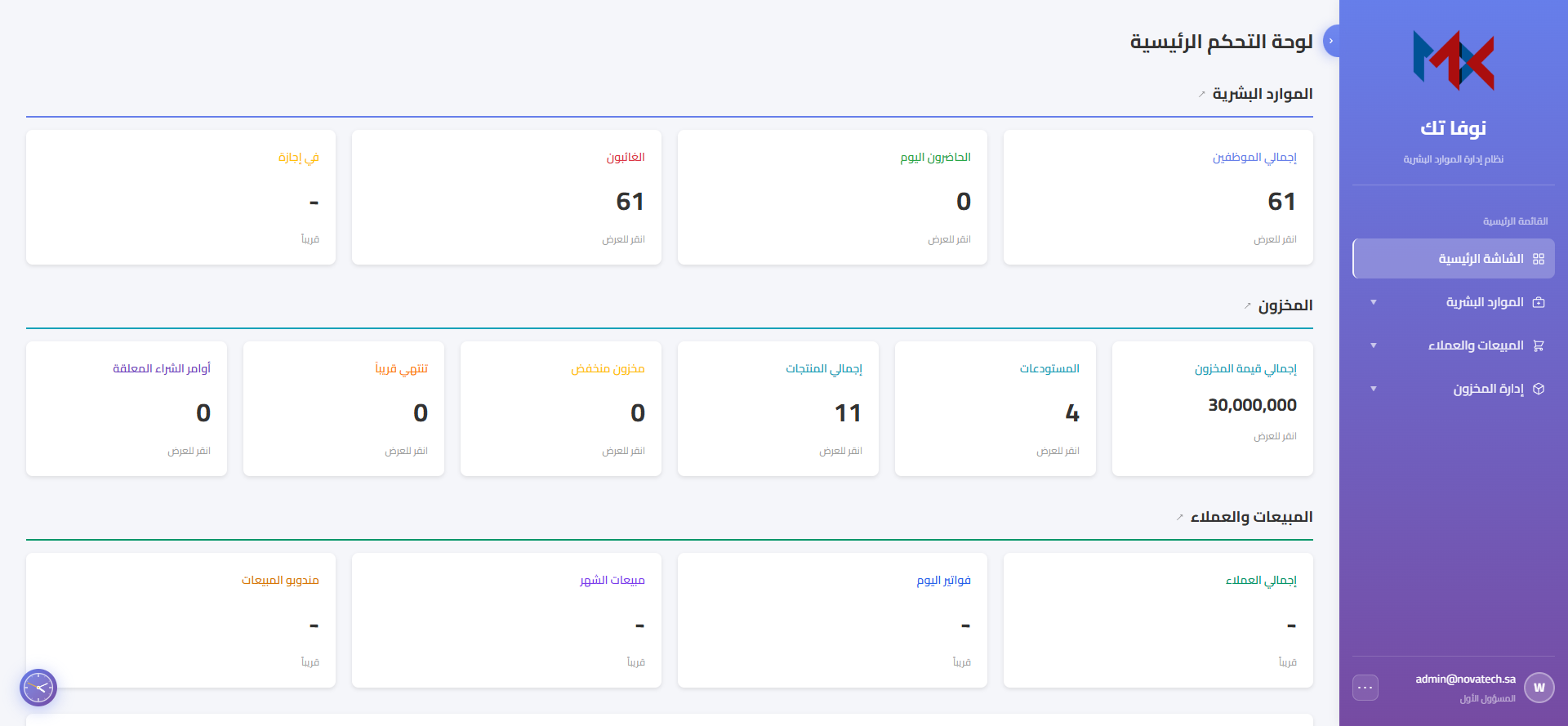Open إدارة المخزون sidebar menu item
The image size is (1568, 726).
point(1454,389)
